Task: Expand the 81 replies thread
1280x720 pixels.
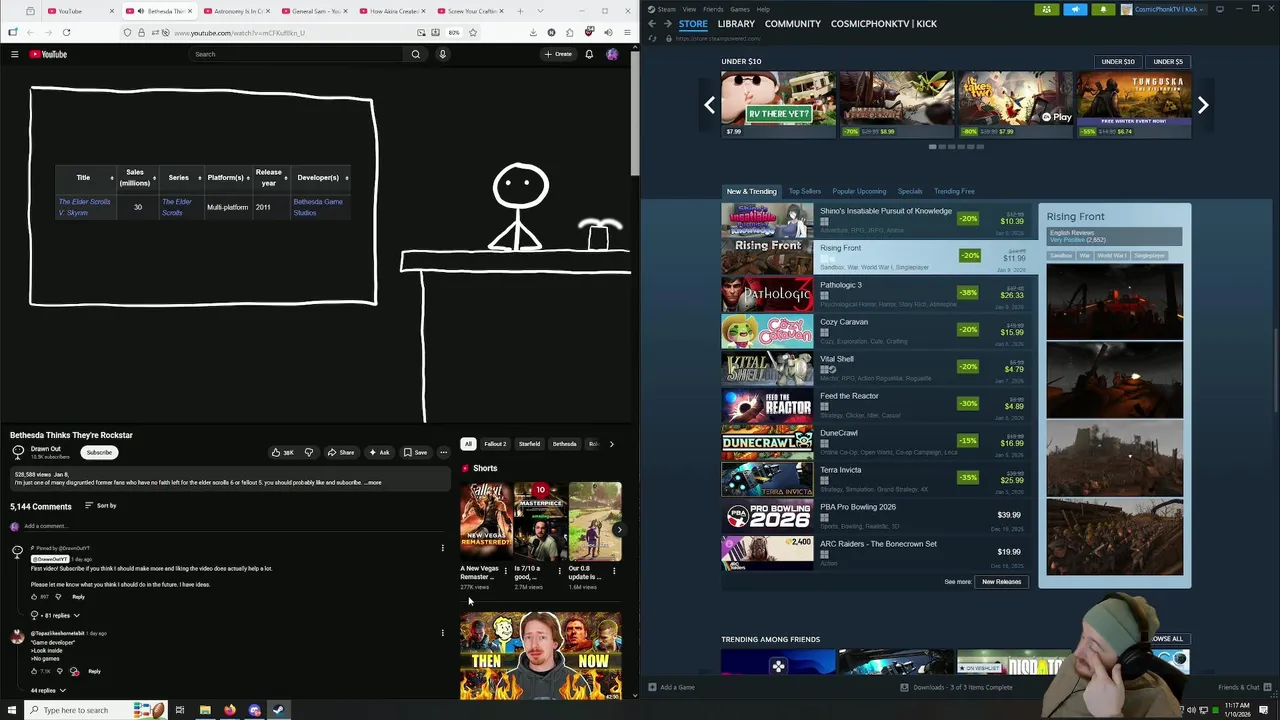Action: [56, 616]
